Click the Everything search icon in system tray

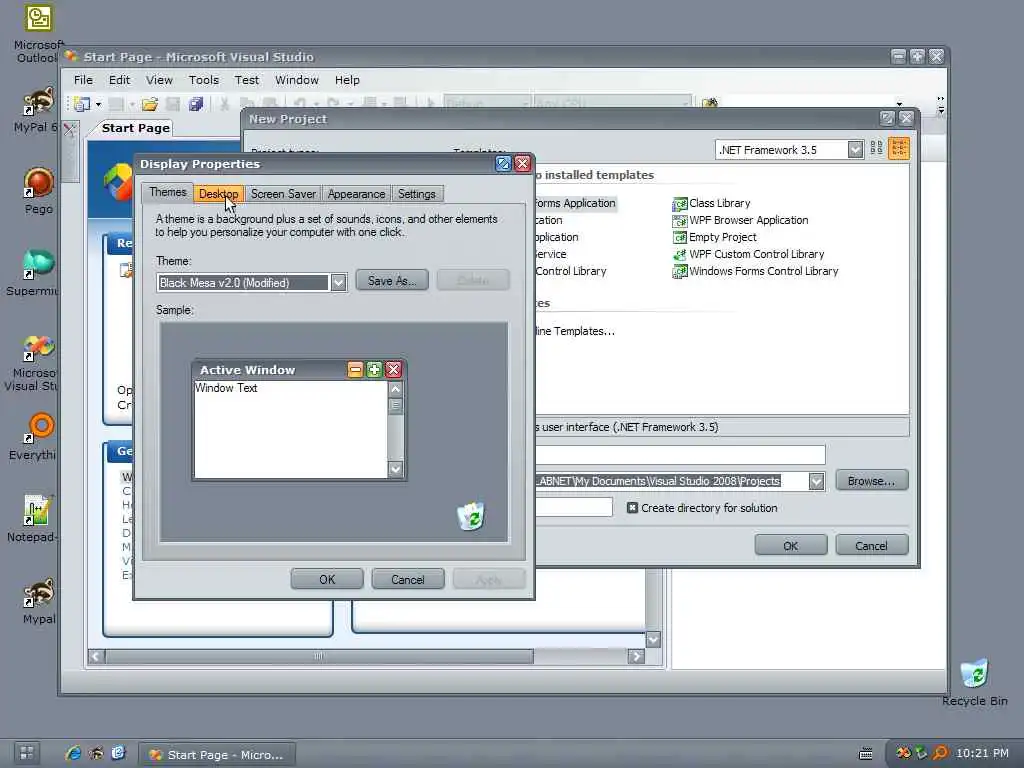click(x=940, y=753)
